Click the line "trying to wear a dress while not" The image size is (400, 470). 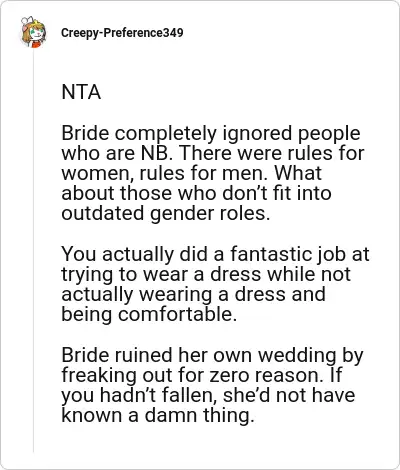click(206, 275)
